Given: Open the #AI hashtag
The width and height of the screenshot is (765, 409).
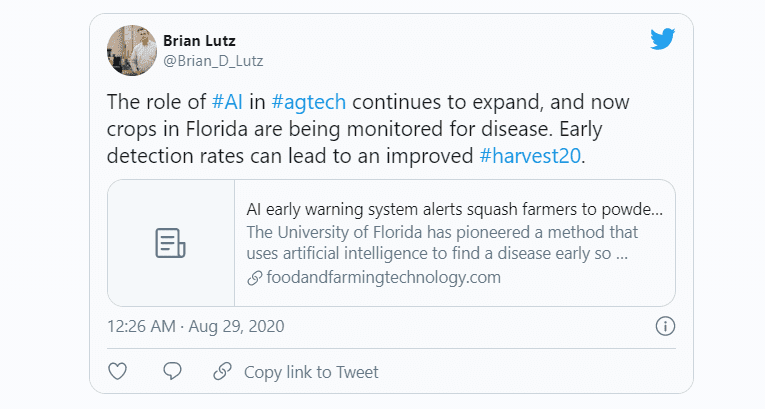Looking at the screenshot, I should pyautogui.click(x=227, y=102).
